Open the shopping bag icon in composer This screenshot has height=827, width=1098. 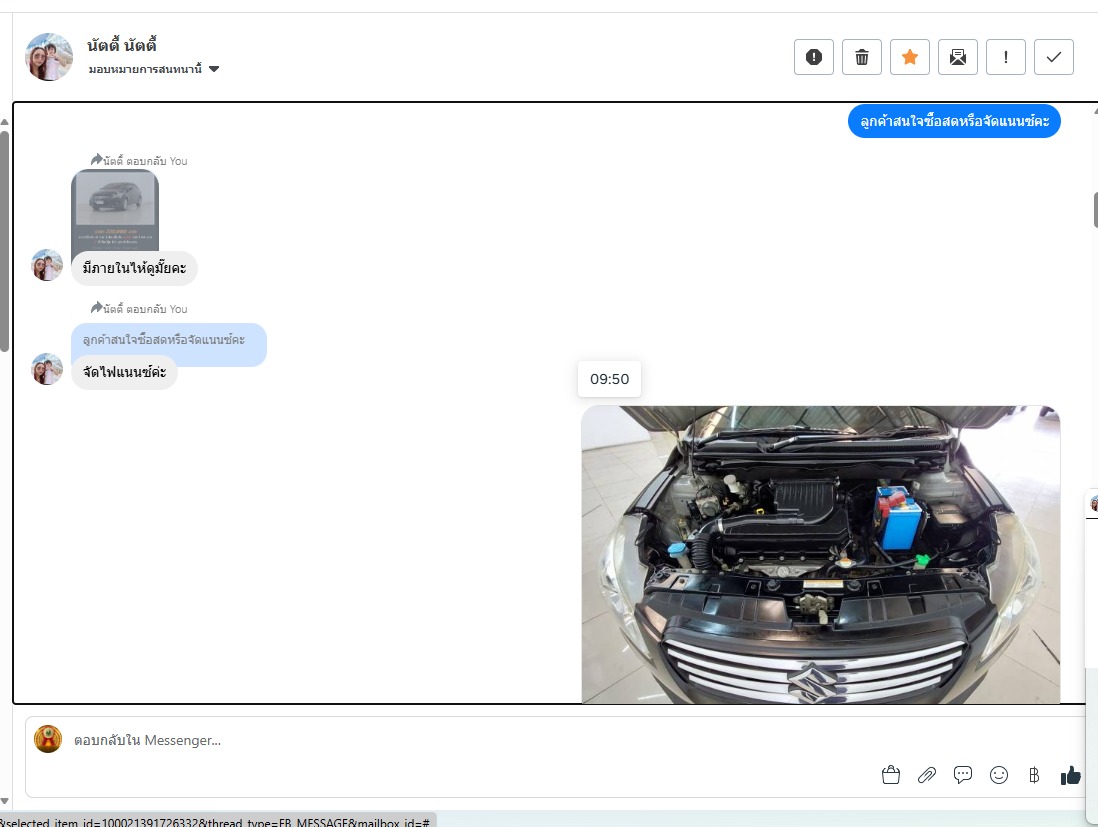[x=891, y=775]
